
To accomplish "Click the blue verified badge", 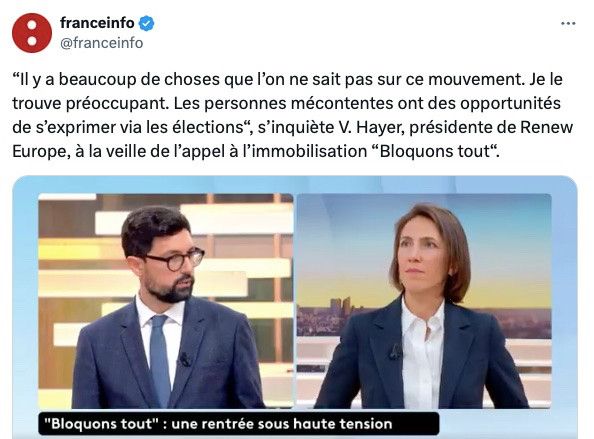I will point(146,23).
